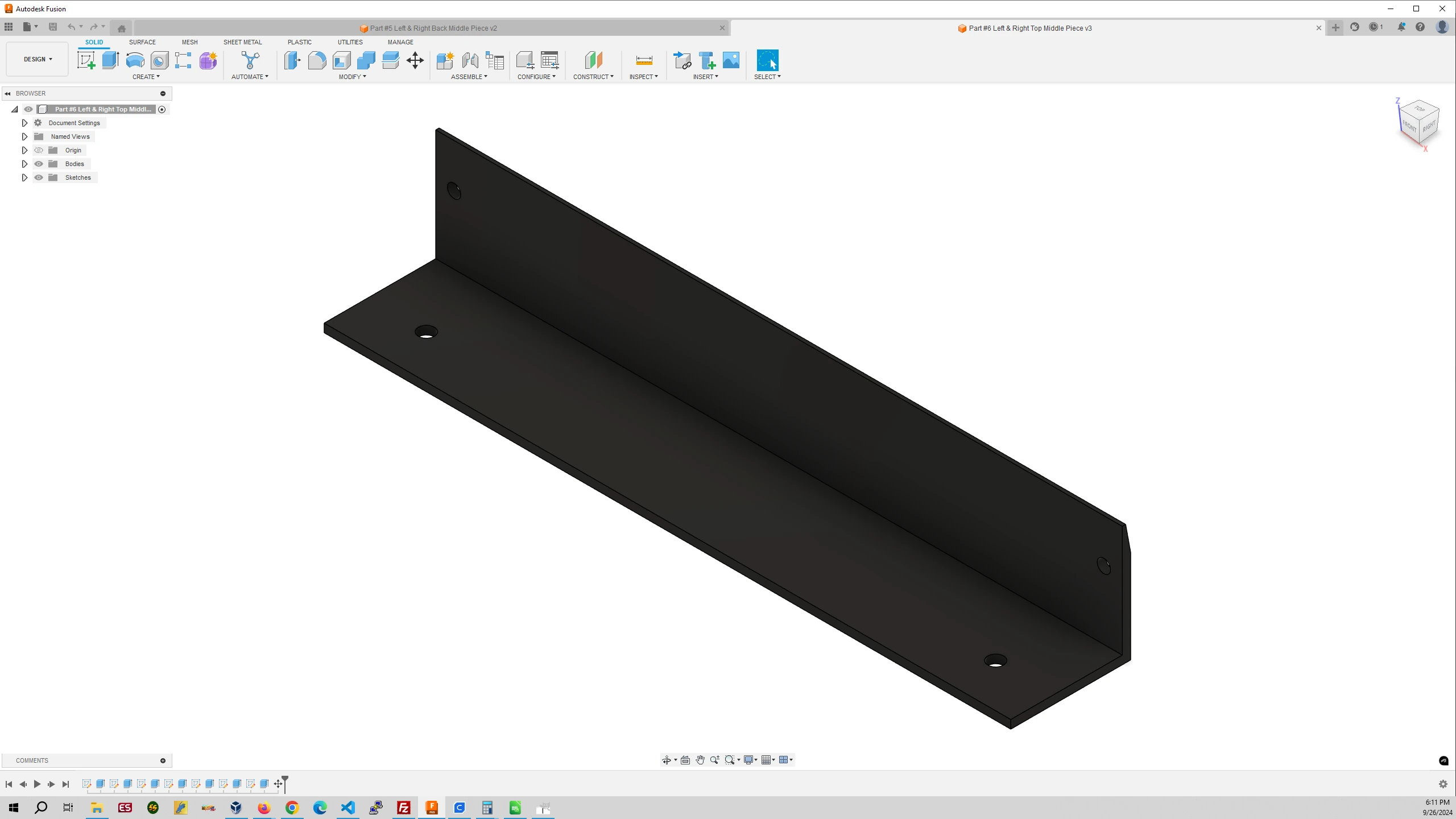Switch to SHEET METAL tab

(x=242, y=42)
